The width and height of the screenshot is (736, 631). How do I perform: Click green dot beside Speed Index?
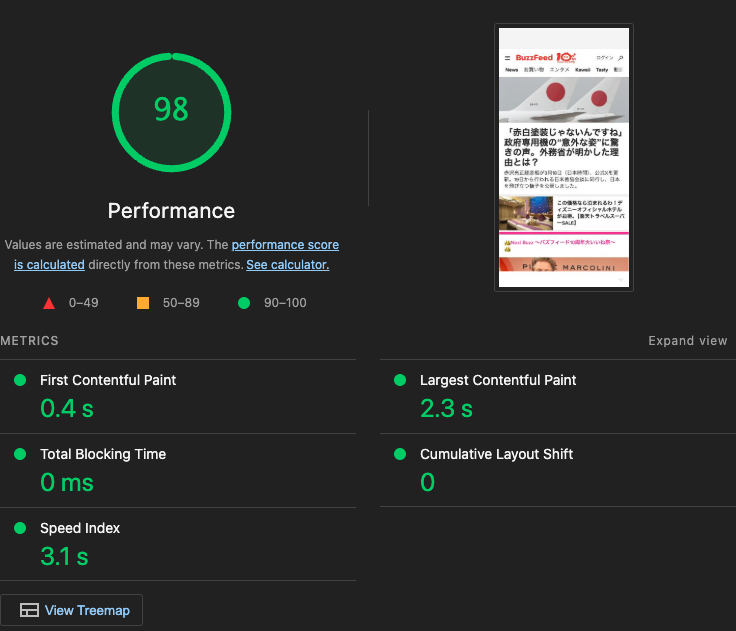click(x=20, y=528)
